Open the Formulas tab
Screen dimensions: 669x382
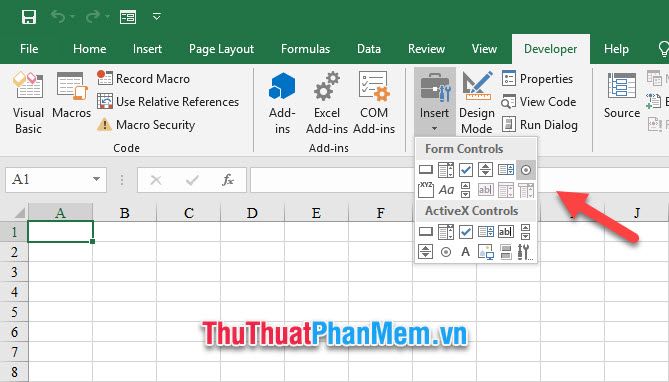305,49
